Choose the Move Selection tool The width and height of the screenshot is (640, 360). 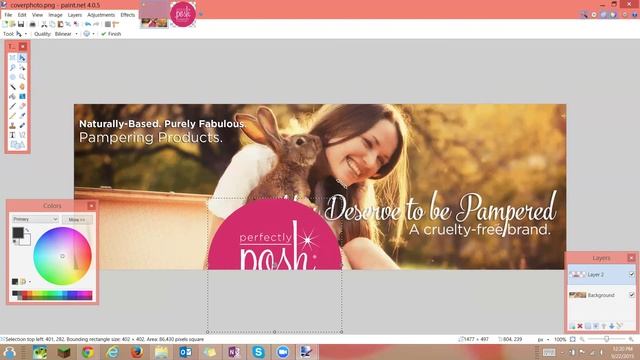22,68
